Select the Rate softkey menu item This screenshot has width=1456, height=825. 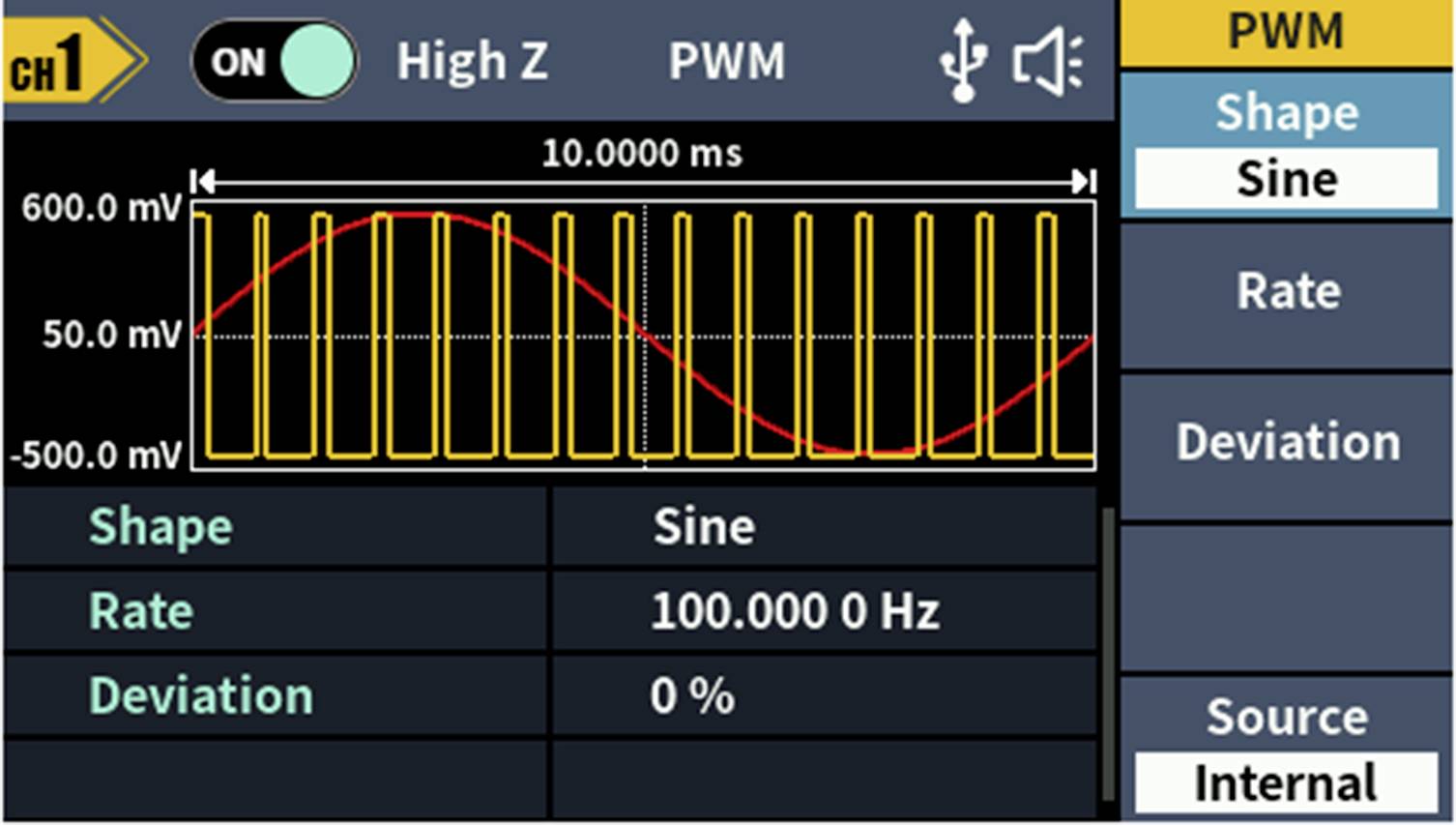(1286, 290)
